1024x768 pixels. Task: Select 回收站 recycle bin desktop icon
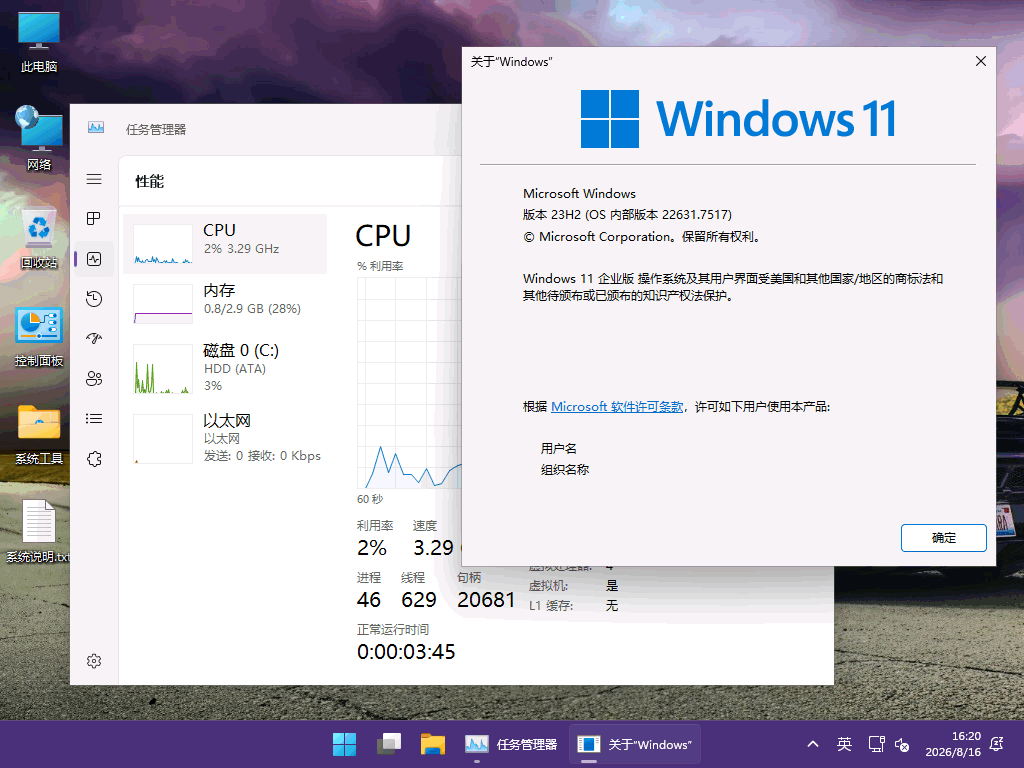(39, 239)
